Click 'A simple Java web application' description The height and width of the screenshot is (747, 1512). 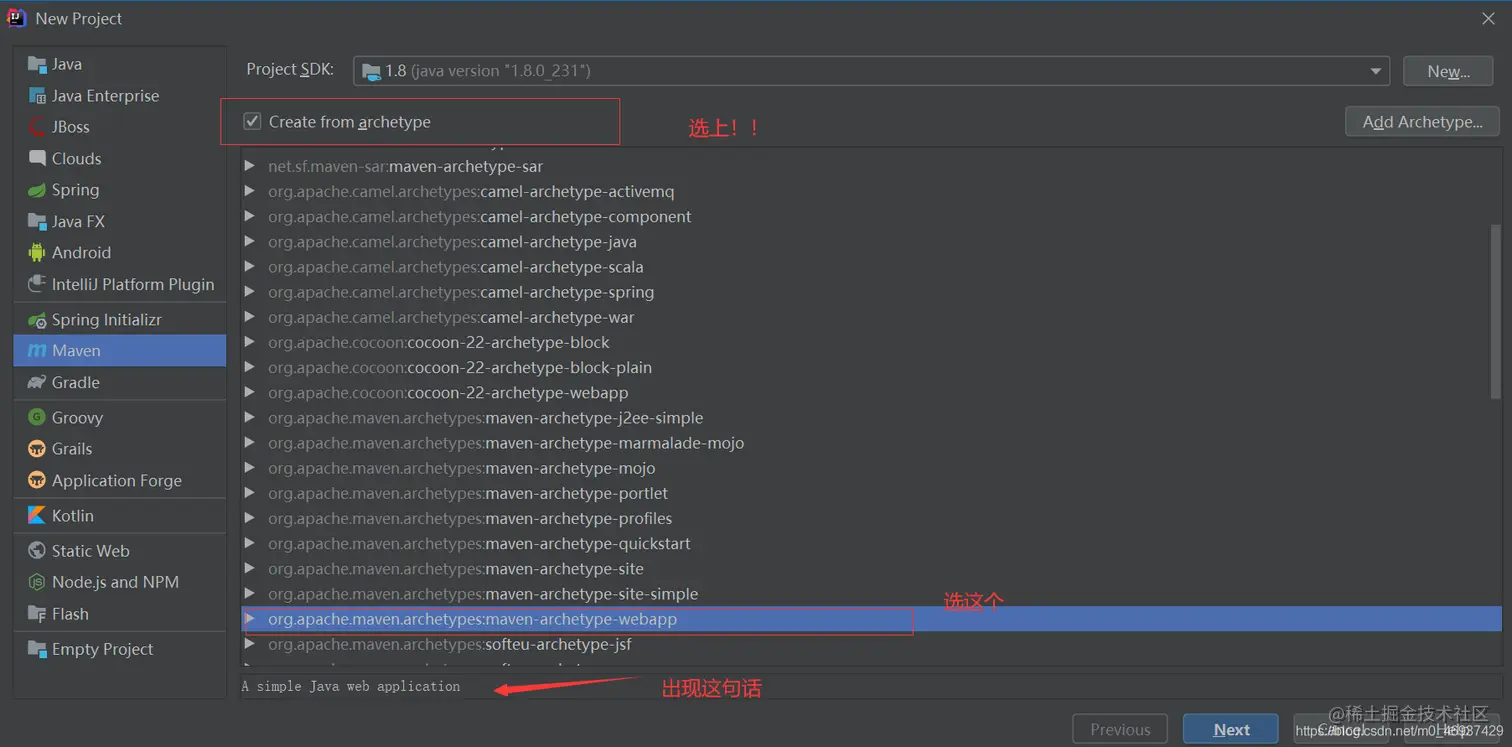(x=351, y=687)
